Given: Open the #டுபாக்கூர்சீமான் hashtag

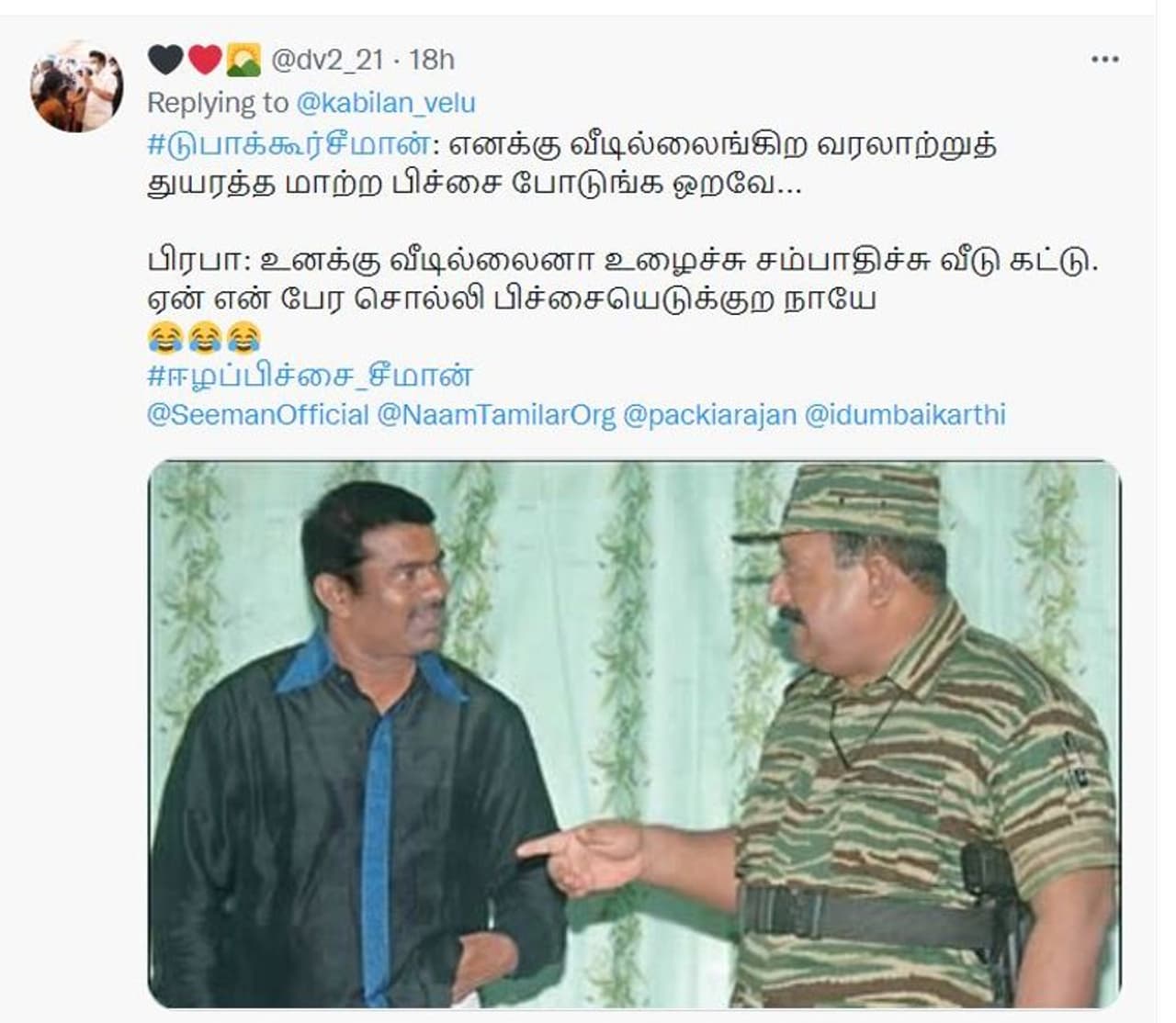Looking at the screenshot, I should pyautogui.click(x=288, y=145).
